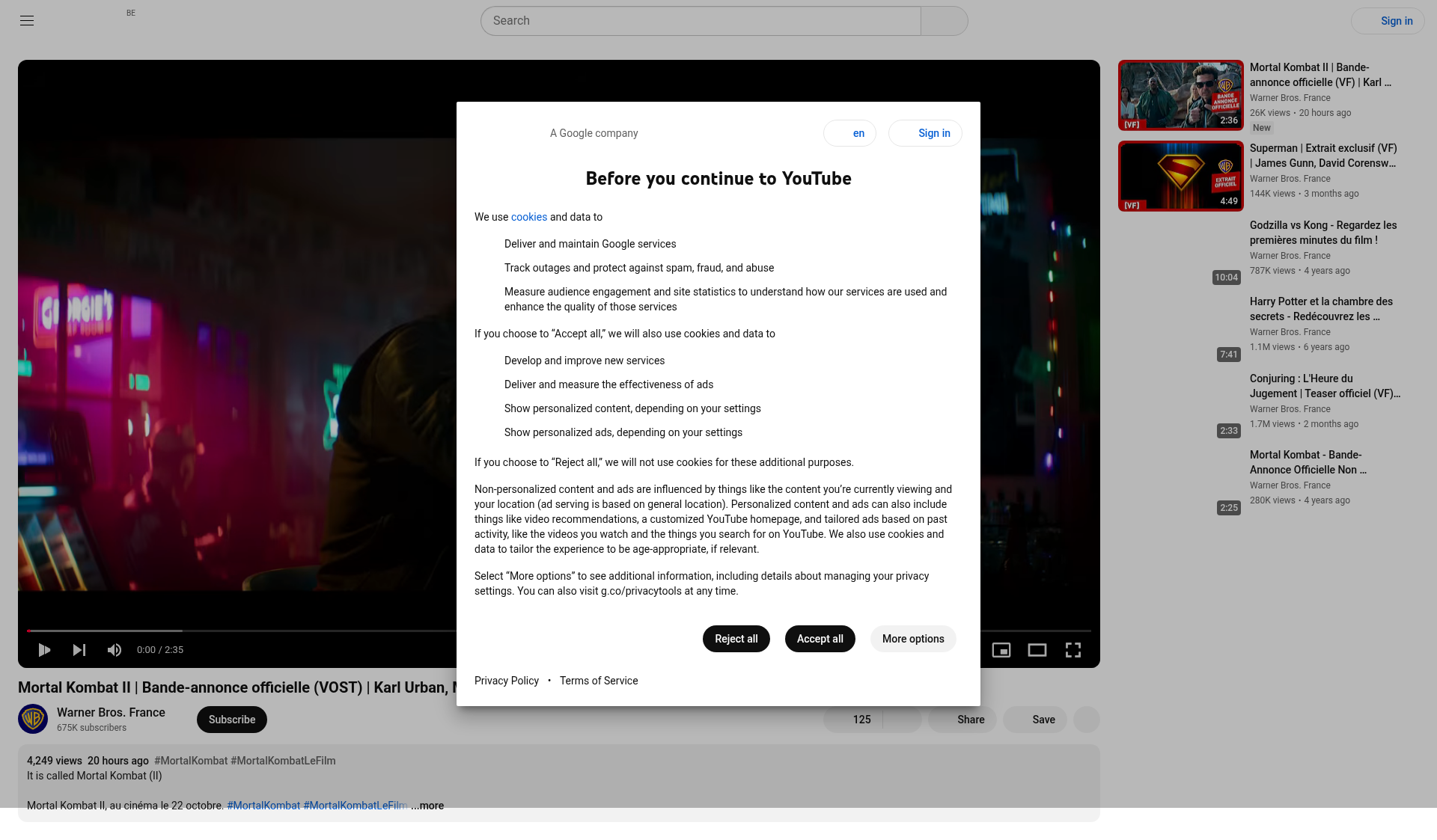Viewport: 1437px width, 840px height.
Task: Like the video with 125 likes
Action: pos(853,720)
